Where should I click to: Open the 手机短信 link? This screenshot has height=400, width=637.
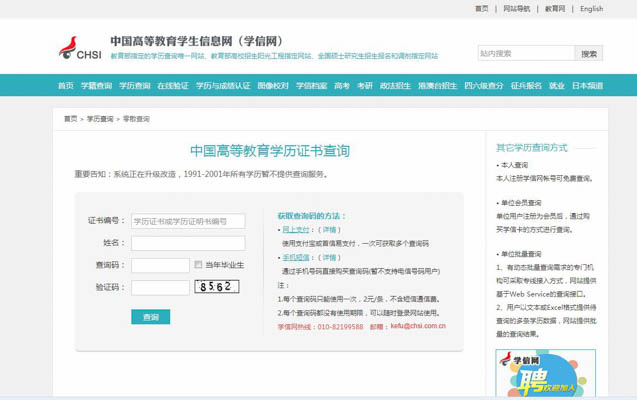295,257
